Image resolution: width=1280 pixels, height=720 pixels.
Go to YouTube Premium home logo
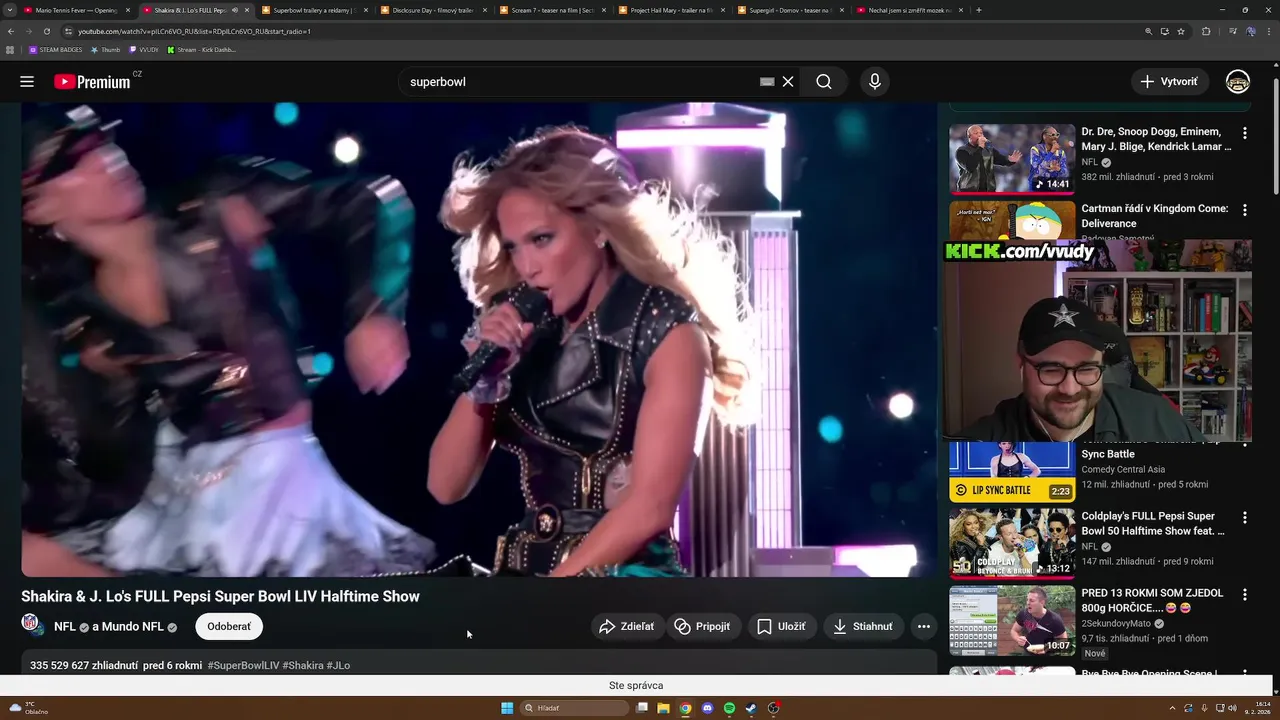[92, 82]
